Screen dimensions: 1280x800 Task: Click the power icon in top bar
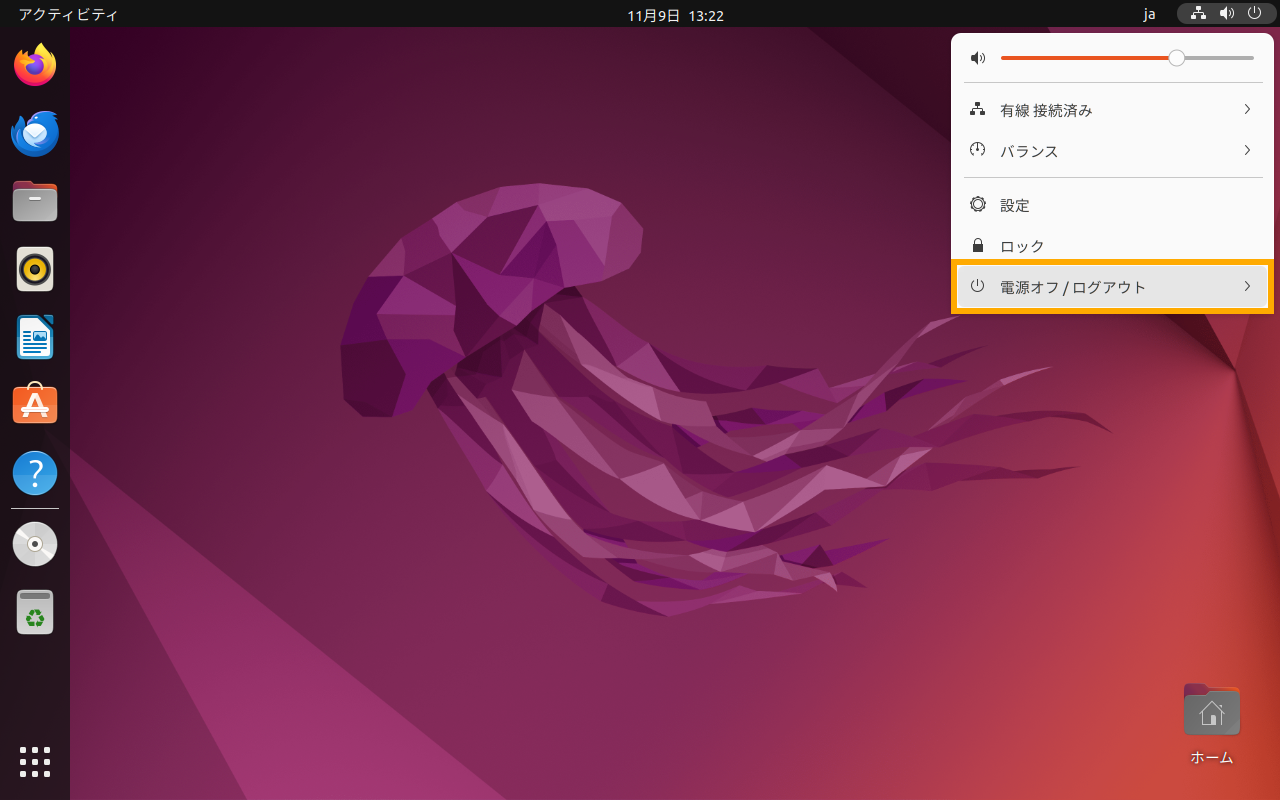click(1254, 14)
